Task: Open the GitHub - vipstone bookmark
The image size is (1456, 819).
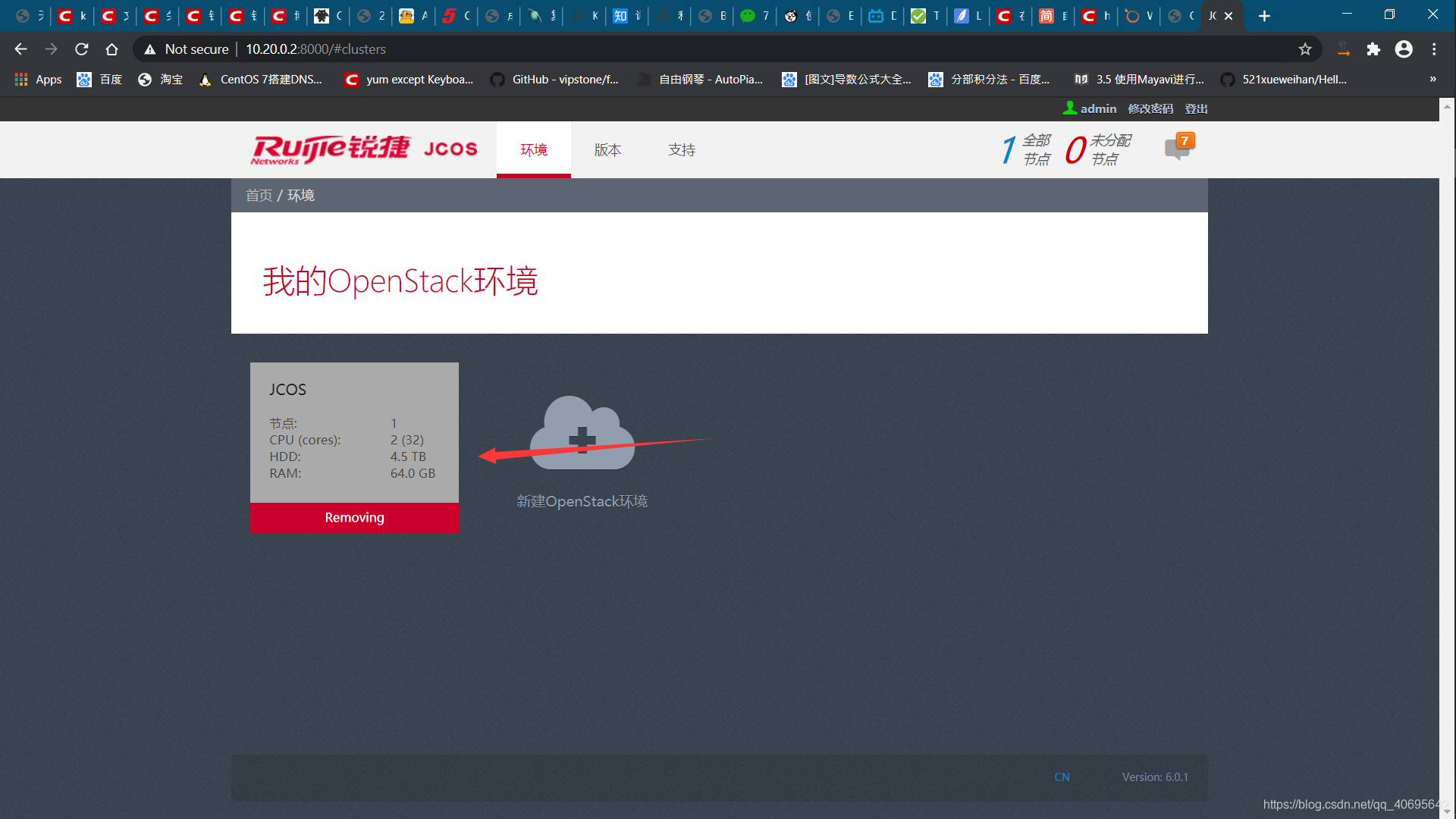Action: (554, 80)
